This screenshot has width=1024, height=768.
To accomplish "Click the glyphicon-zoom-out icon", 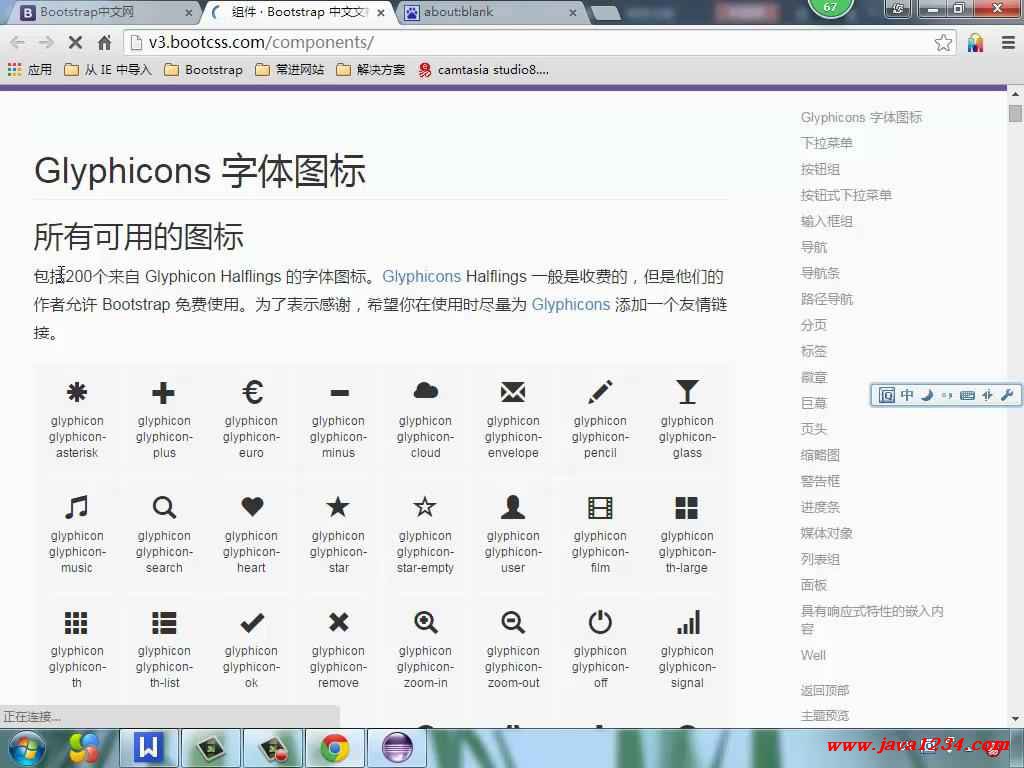I will [513, 622].
